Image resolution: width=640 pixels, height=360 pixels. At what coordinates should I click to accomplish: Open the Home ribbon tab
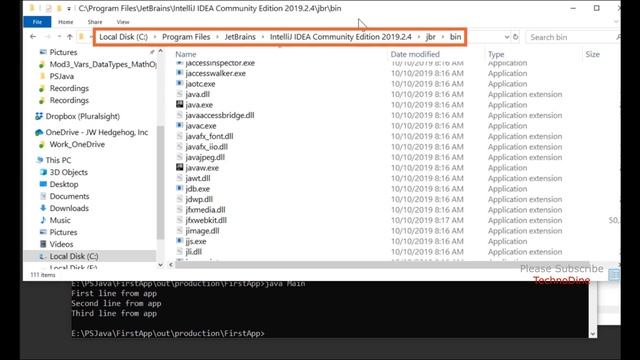[x=65, y=22]
